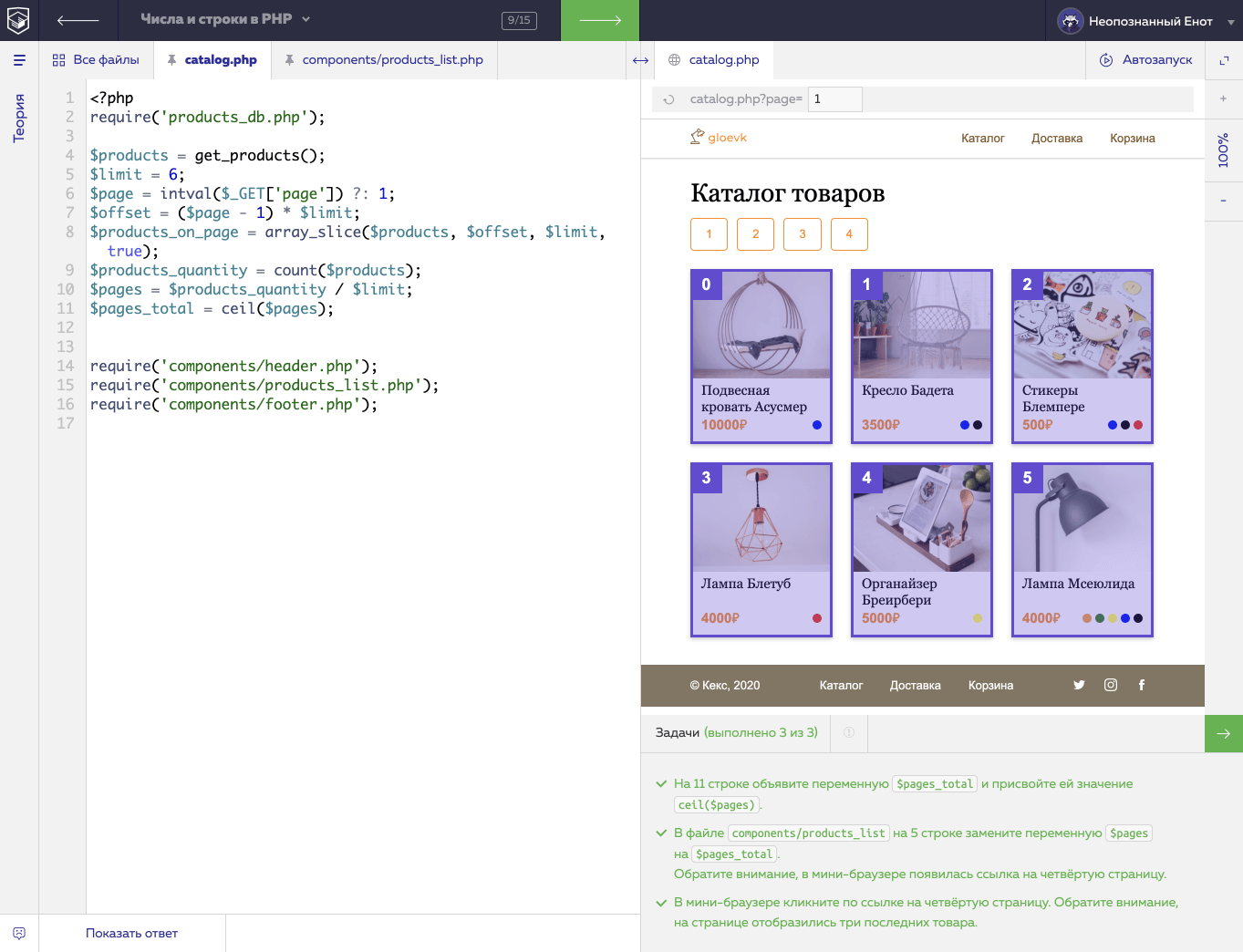Image resolution: width=1243 pixels, height=952 pixels.
Task: Click the page number input field
Action: pos(834,99)
